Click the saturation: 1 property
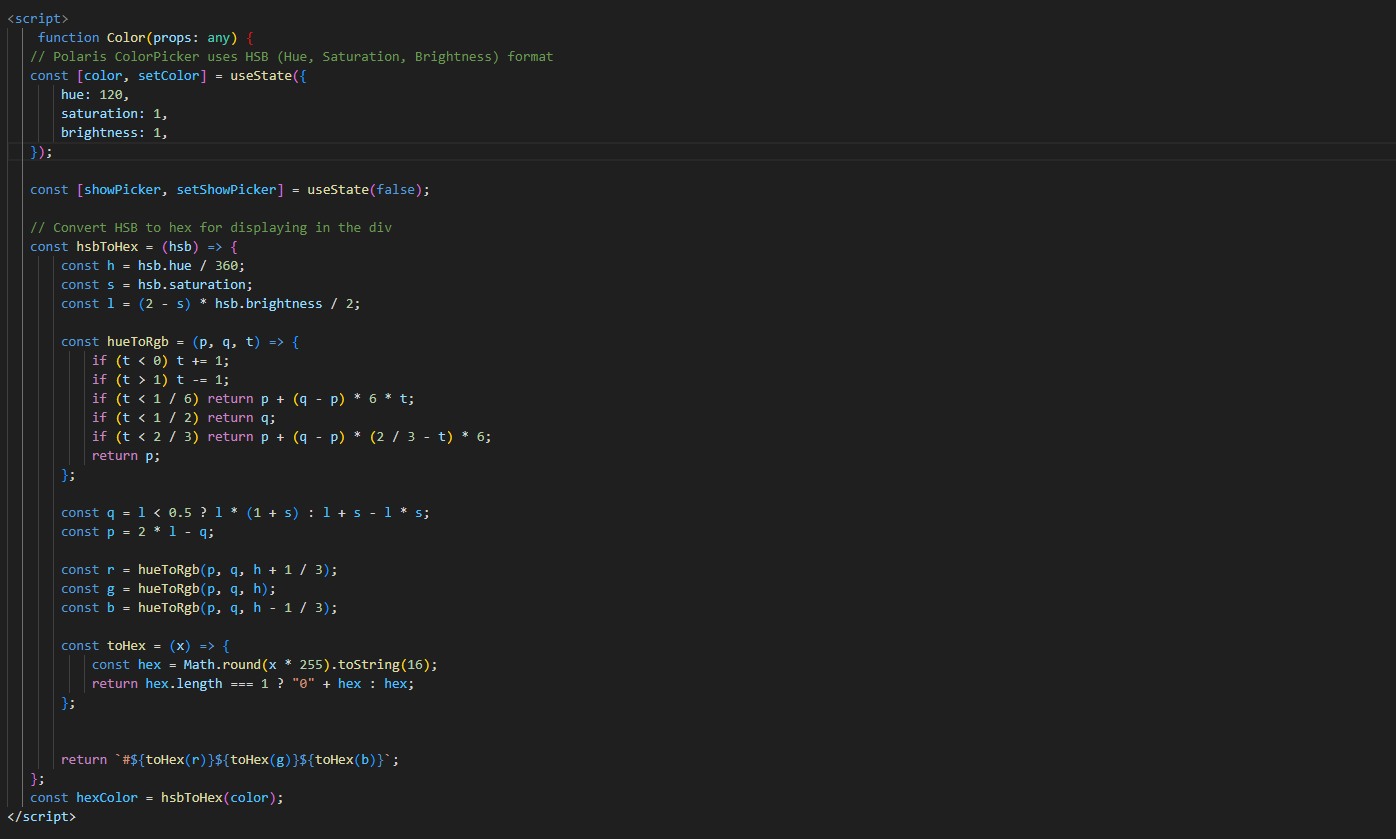 click(114, 113)
